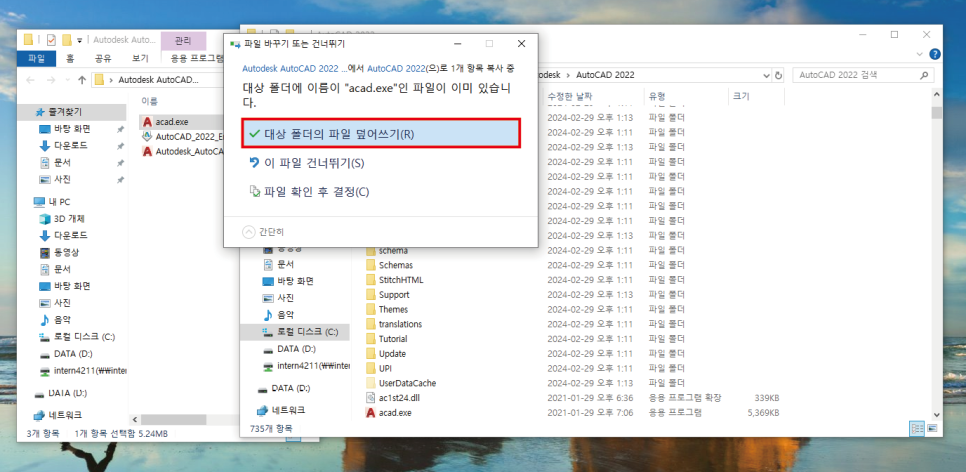The image size is (966, 472).
Task: Choose decide after comparing files (파일 확인 후 결정)
Action: 309,192
